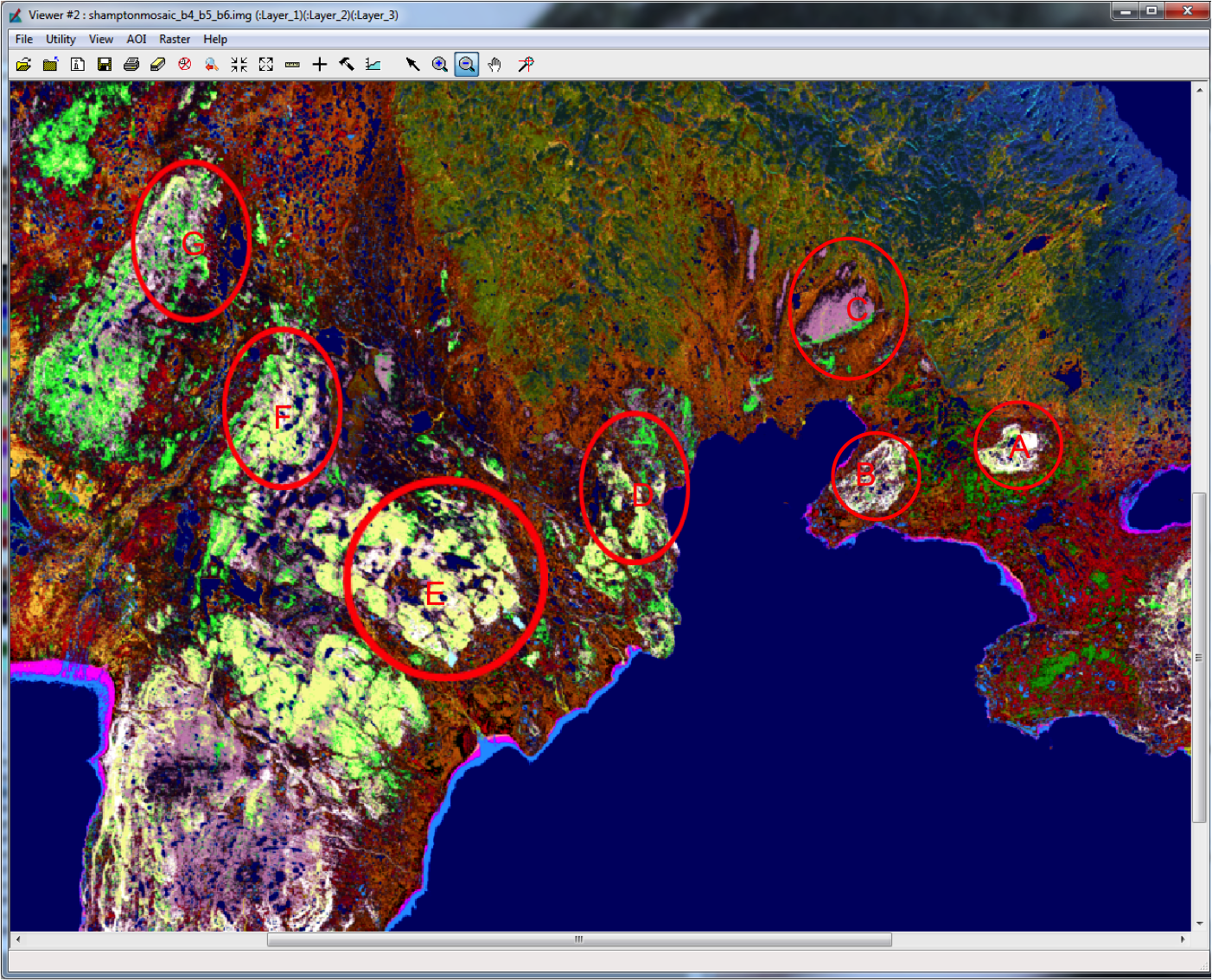Open the Raster menu
Screen dimensions: 1212x980
click(175, 39)
